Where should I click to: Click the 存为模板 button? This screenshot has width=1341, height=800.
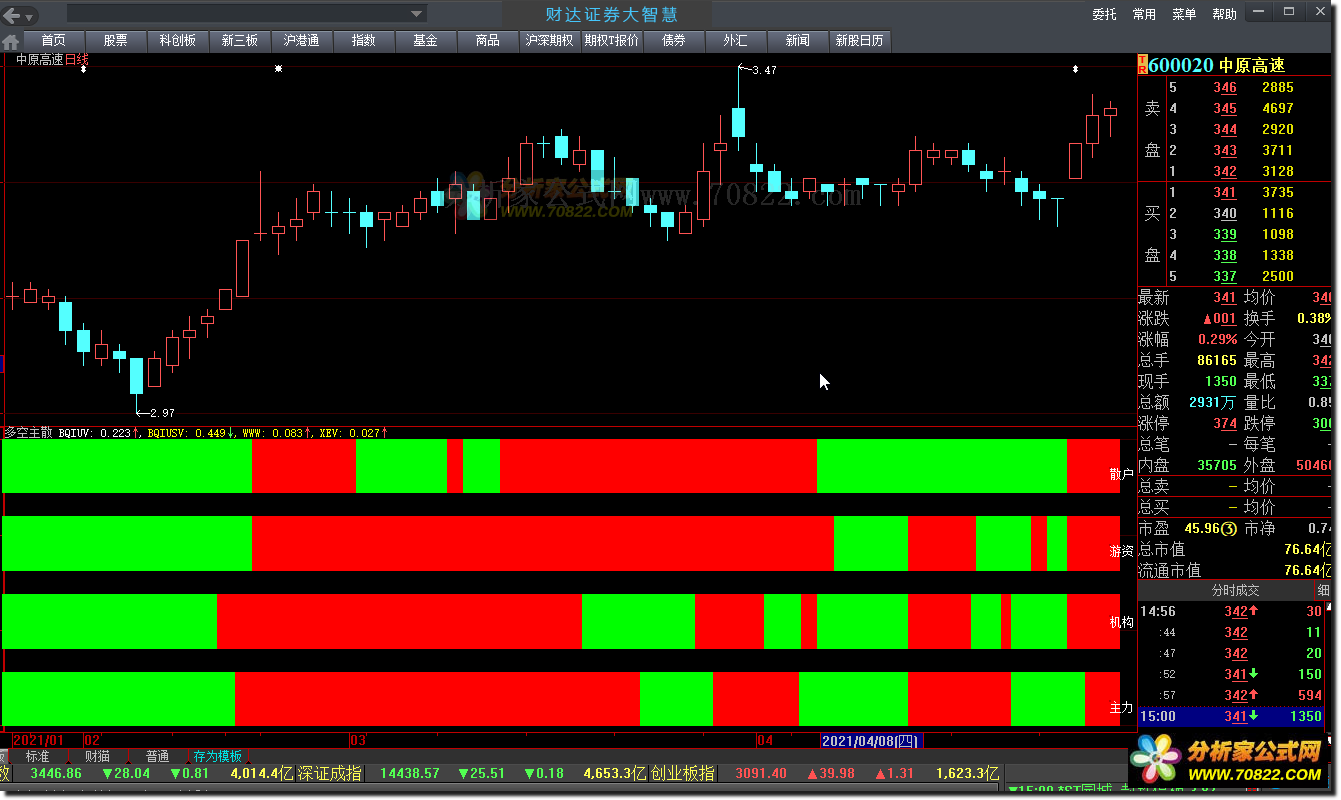point(218,756)
